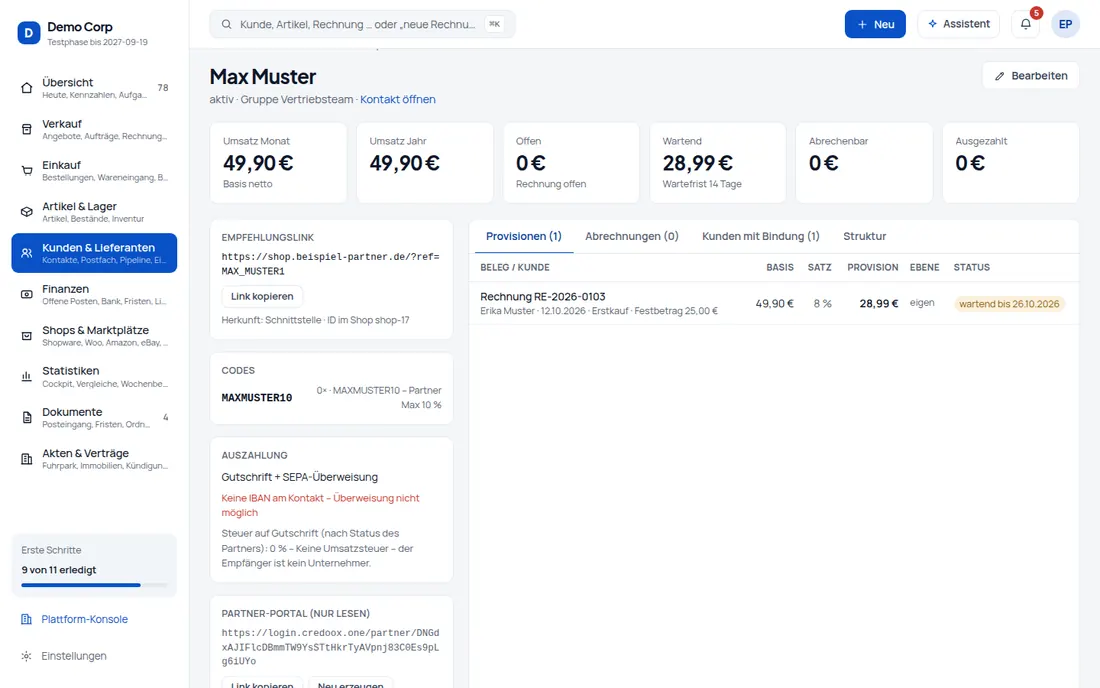Click the Umsatz Jahr card

tap(425, 163)
